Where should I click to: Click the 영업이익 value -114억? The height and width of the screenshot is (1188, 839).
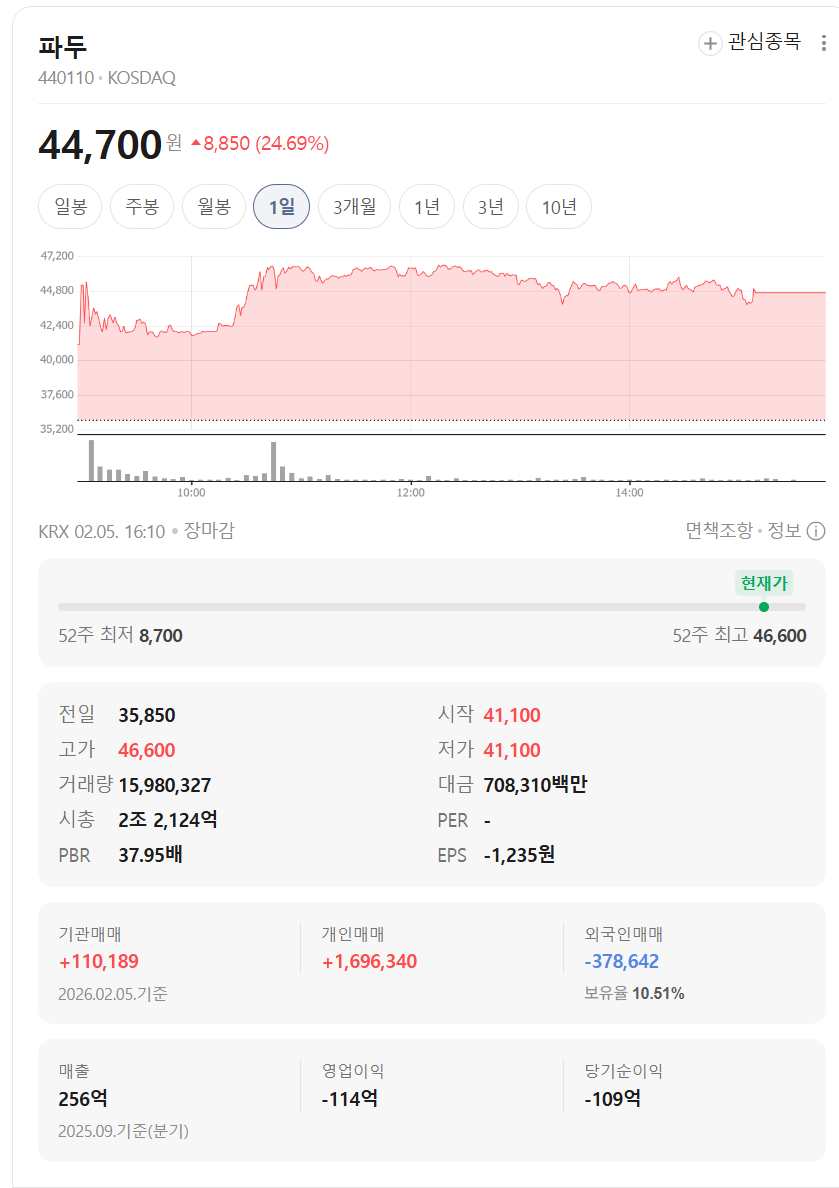(349, 1099)
